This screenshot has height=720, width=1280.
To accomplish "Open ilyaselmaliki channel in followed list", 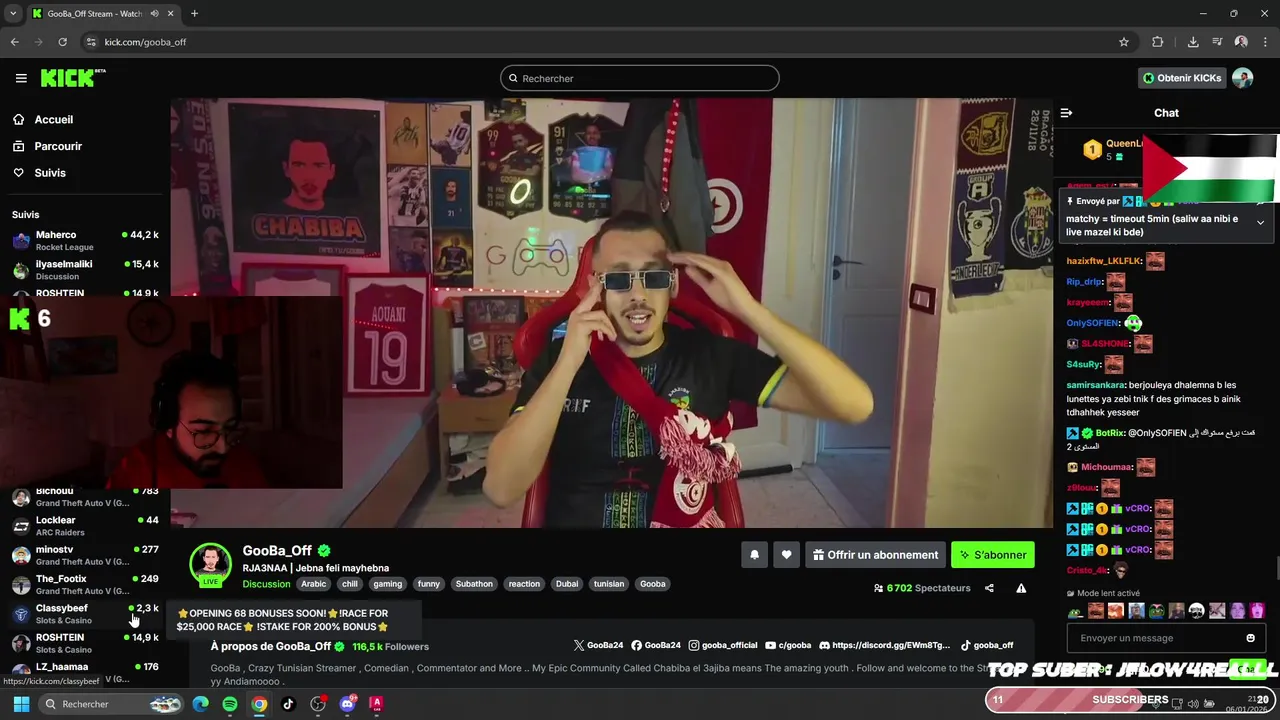I will click(x=85, y=270).
